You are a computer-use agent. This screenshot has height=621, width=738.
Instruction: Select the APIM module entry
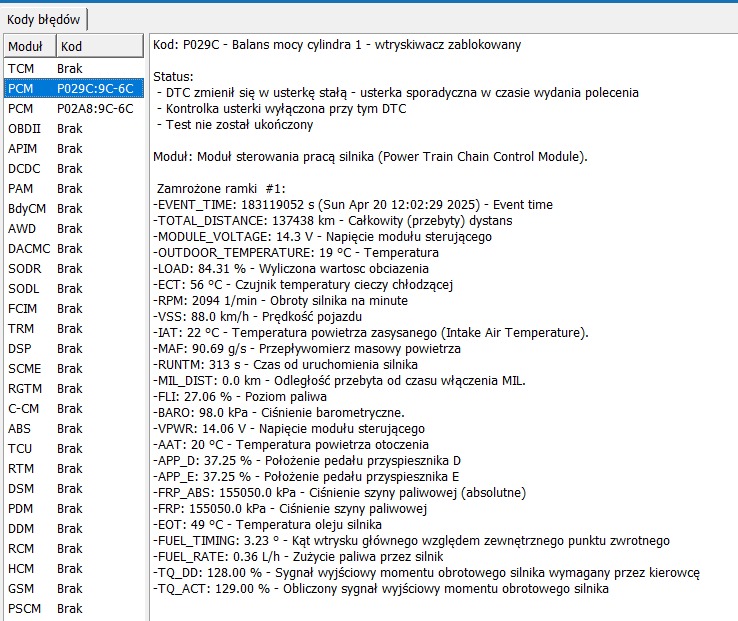(x=72, y=148)
